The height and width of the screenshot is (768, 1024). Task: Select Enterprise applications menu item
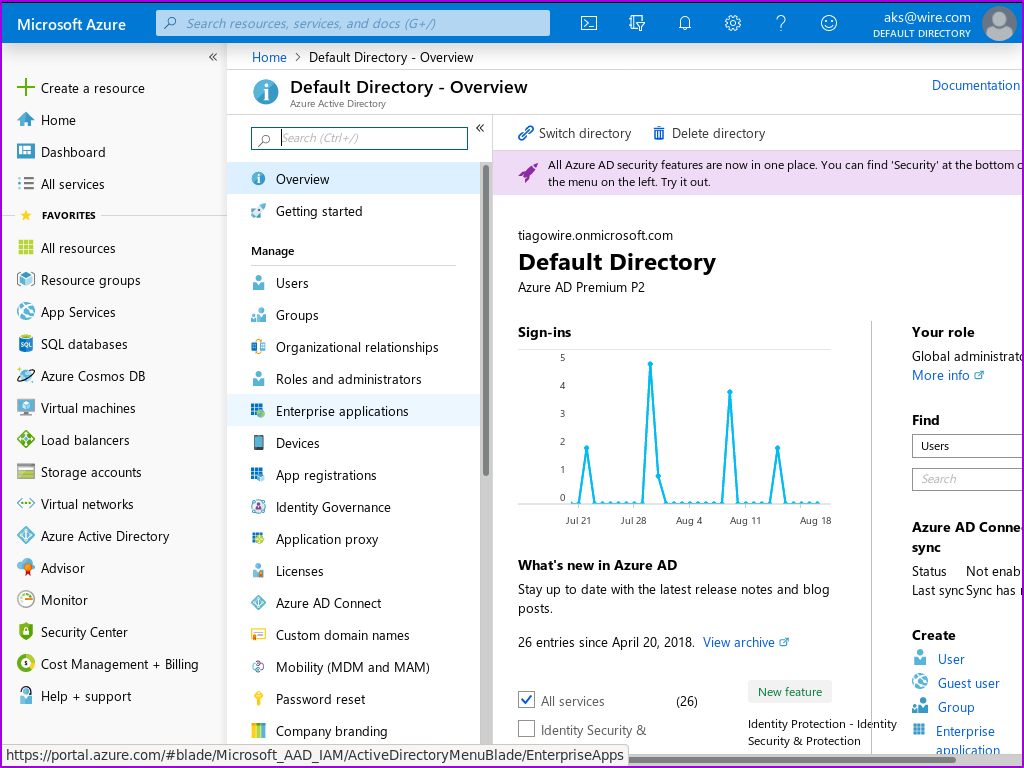click(x=353, y=411)
